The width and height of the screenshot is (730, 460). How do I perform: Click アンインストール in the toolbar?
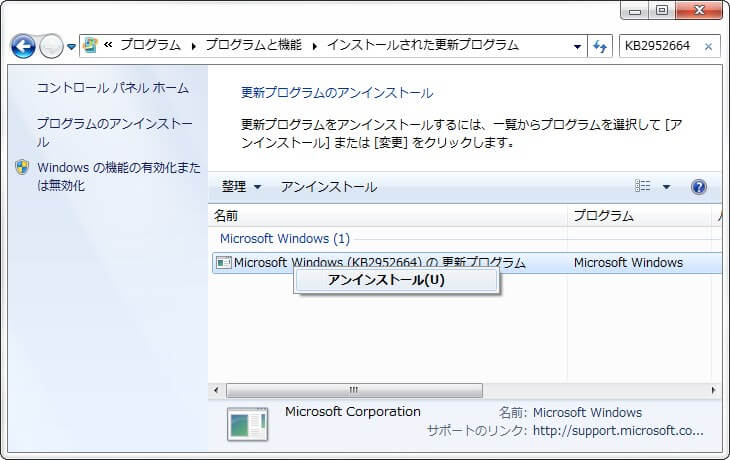coord(329,187)
